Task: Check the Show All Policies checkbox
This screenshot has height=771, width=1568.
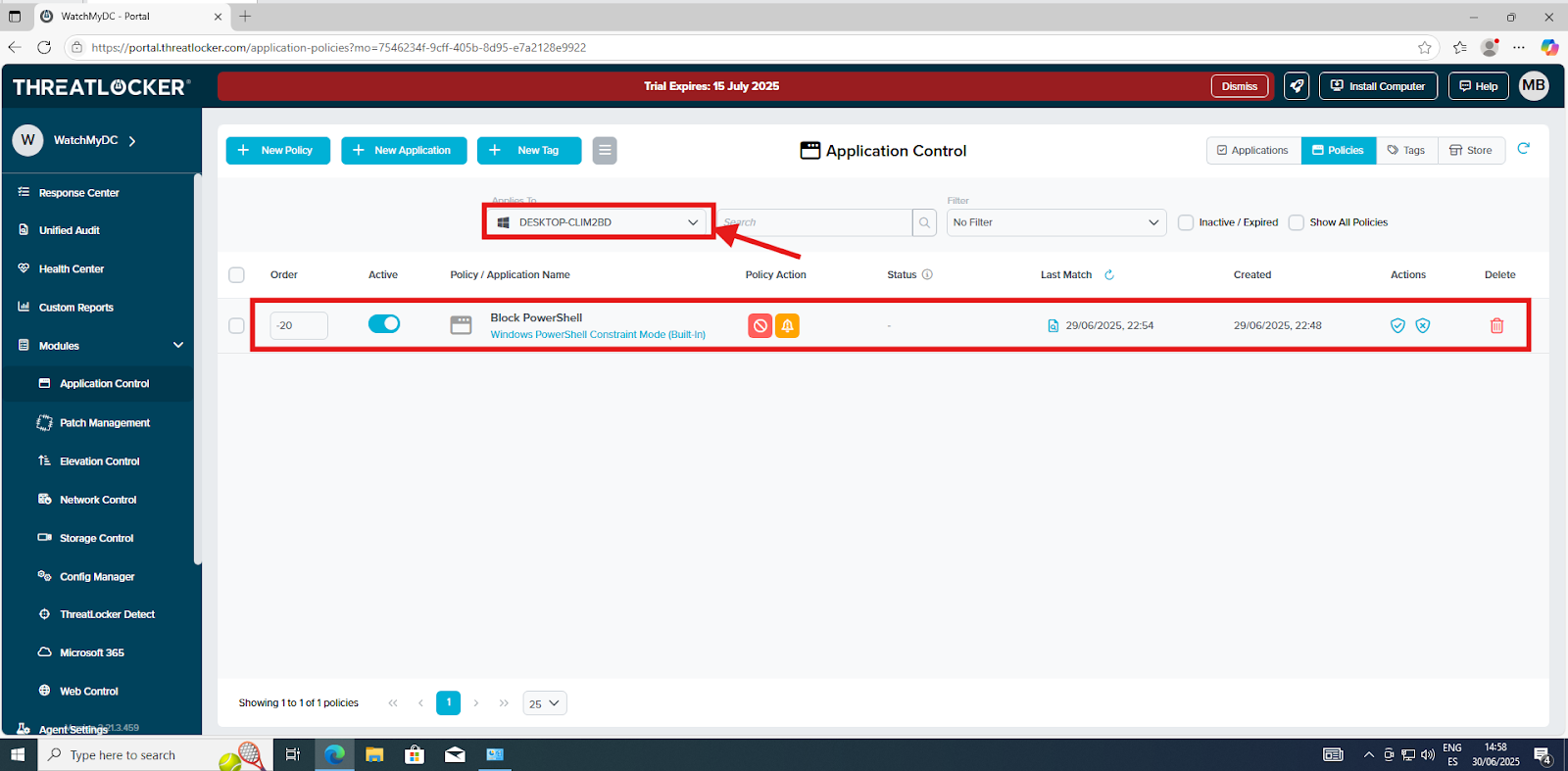Action: [x=1297, y=222]
